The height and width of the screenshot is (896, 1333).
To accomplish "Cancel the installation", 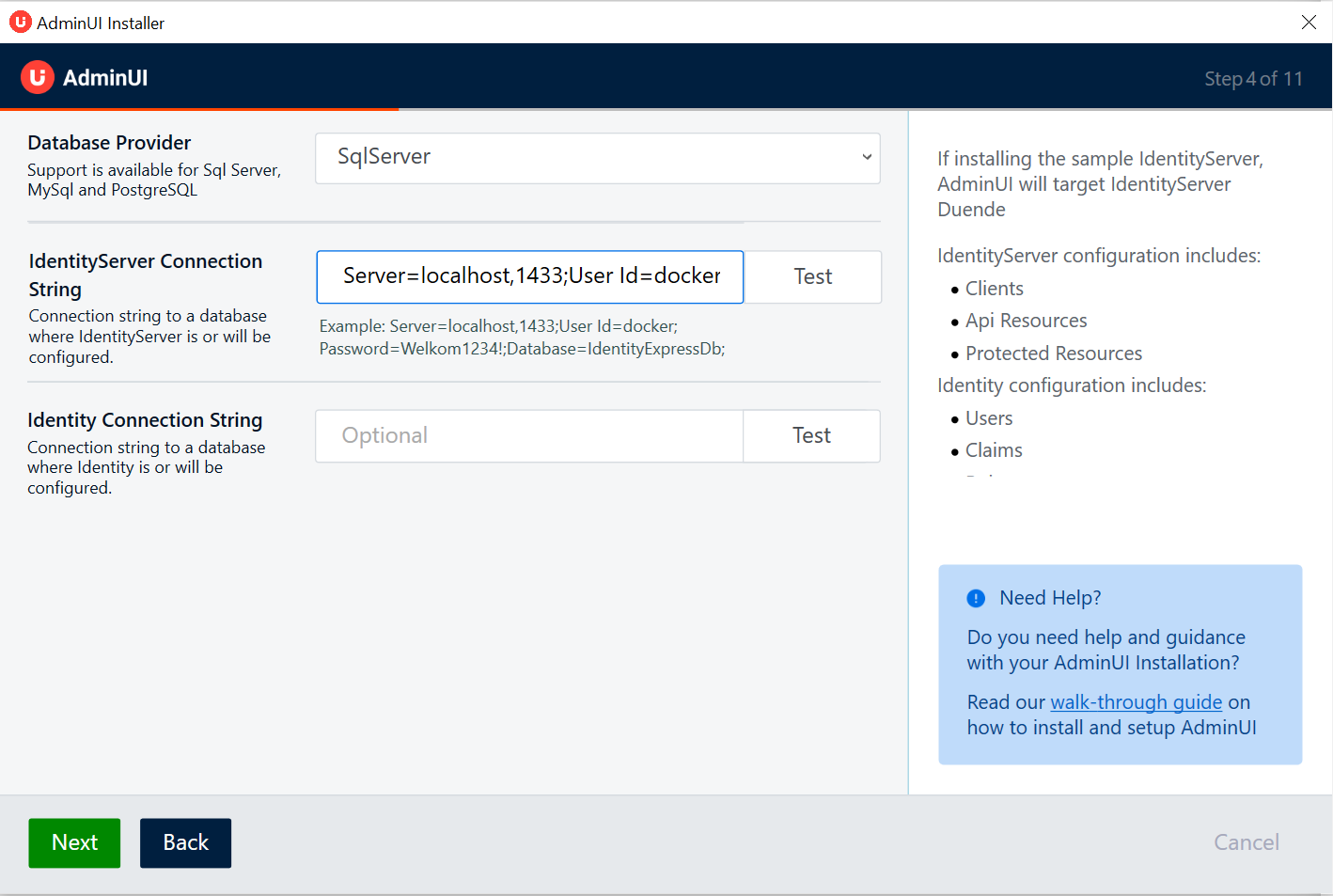I will pos(1246,842).
